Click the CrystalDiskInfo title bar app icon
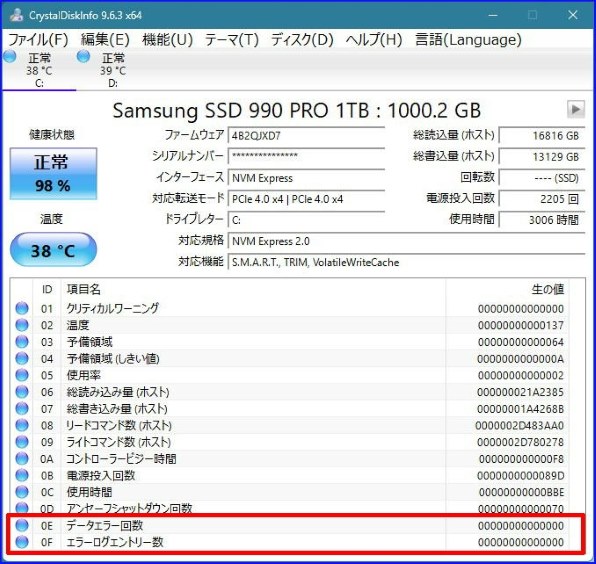This screenshot has height=564, width=596. click(x=16, y=15)
